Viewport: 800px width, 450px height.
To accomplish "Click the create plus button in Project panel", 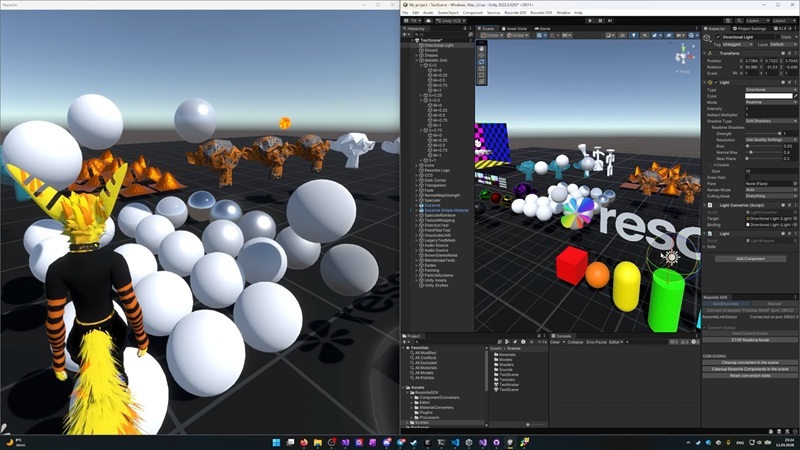I will [x=405, y=342].
